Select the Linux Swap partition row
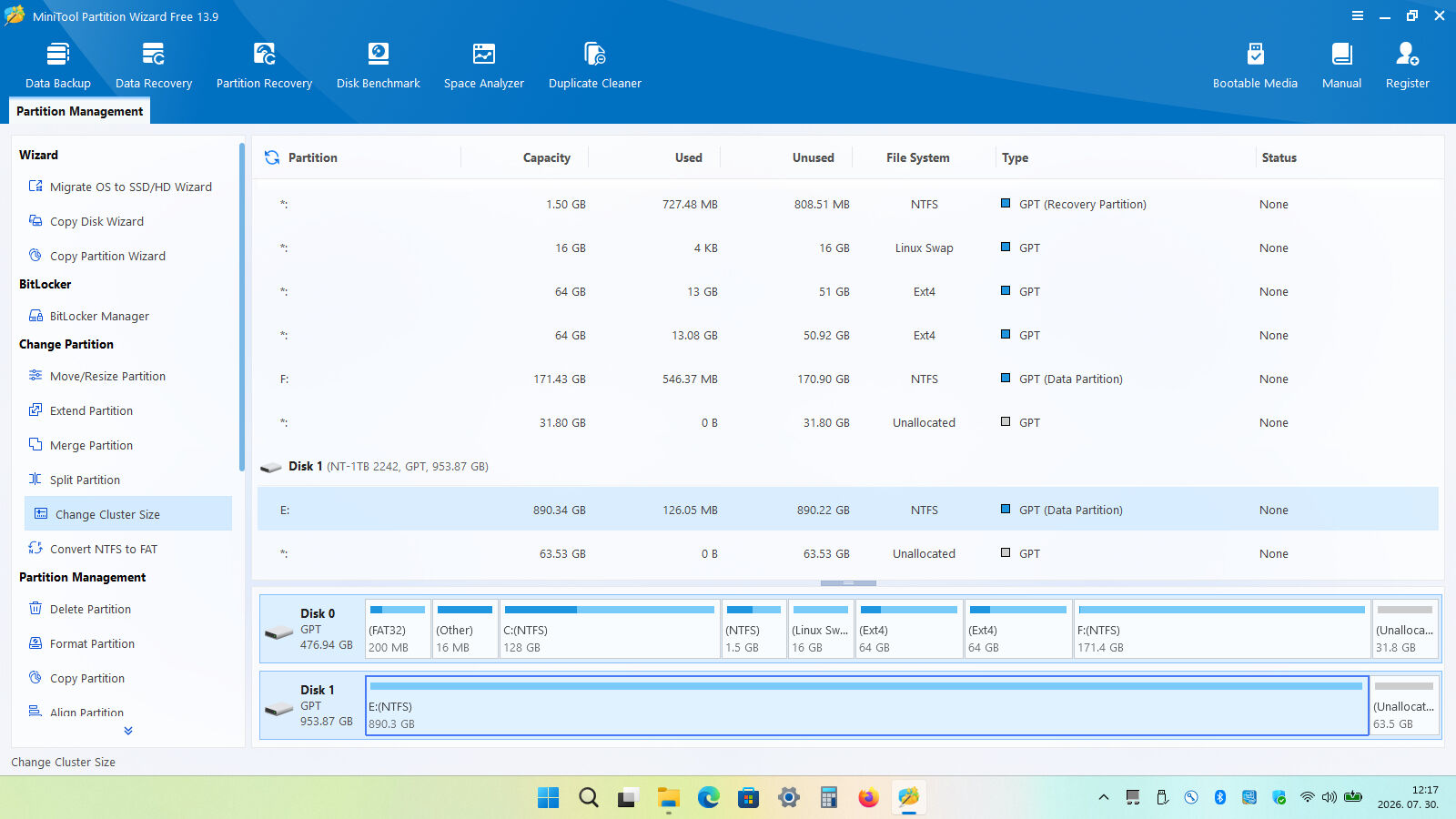This screenshot has height=819, width=1456. point(848,248)
